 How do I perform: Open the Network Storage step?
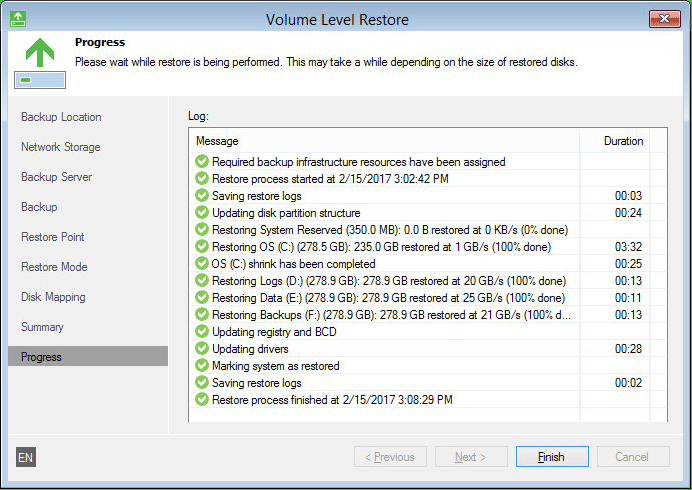point(60,147)
